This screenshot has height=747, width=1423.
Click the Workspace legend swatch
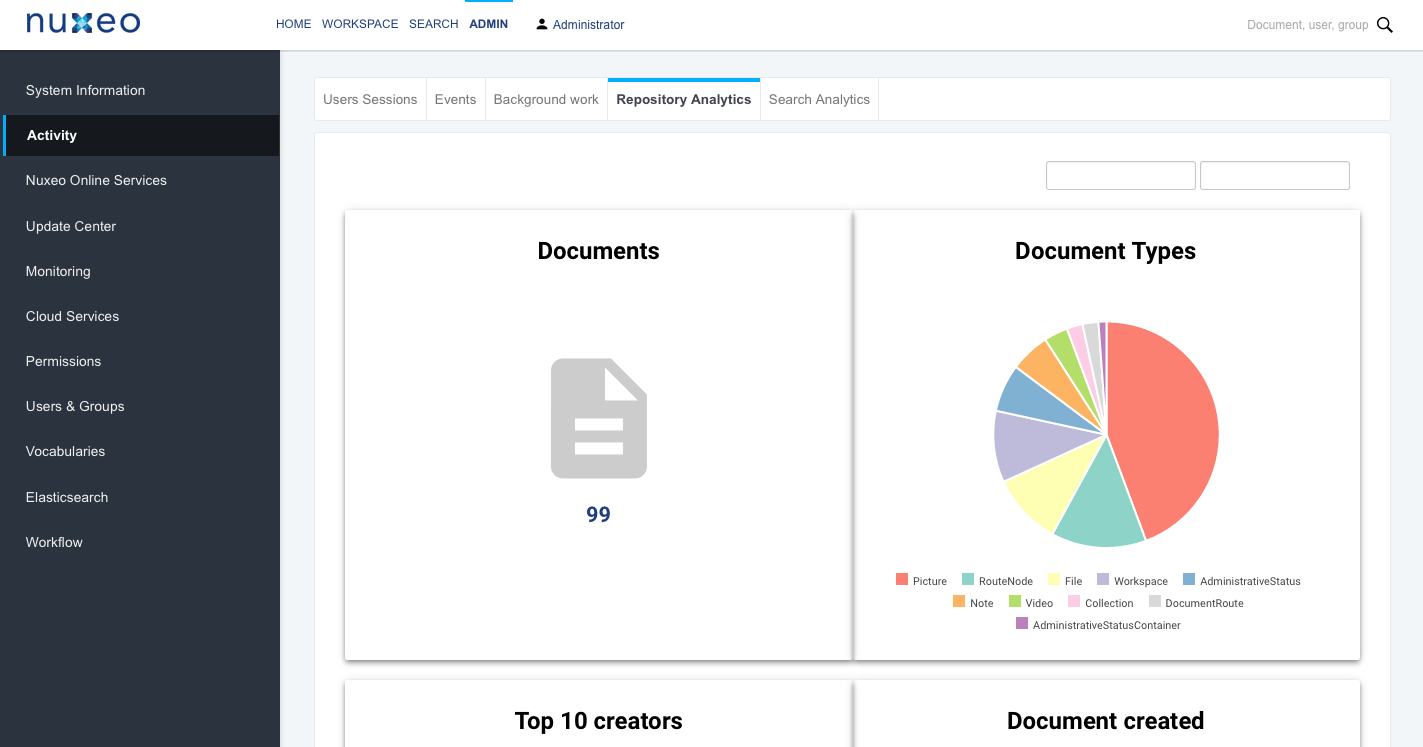(x=1103, y=580)
